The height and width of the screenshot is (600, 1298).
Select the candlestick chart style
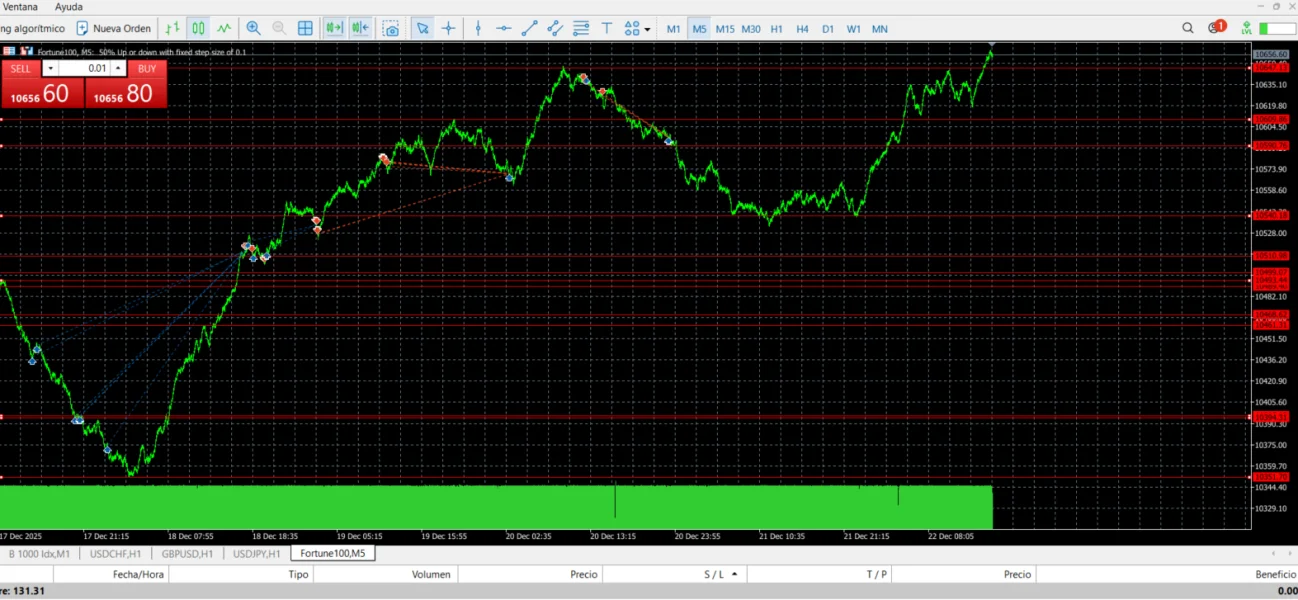(x=198, y=29)
